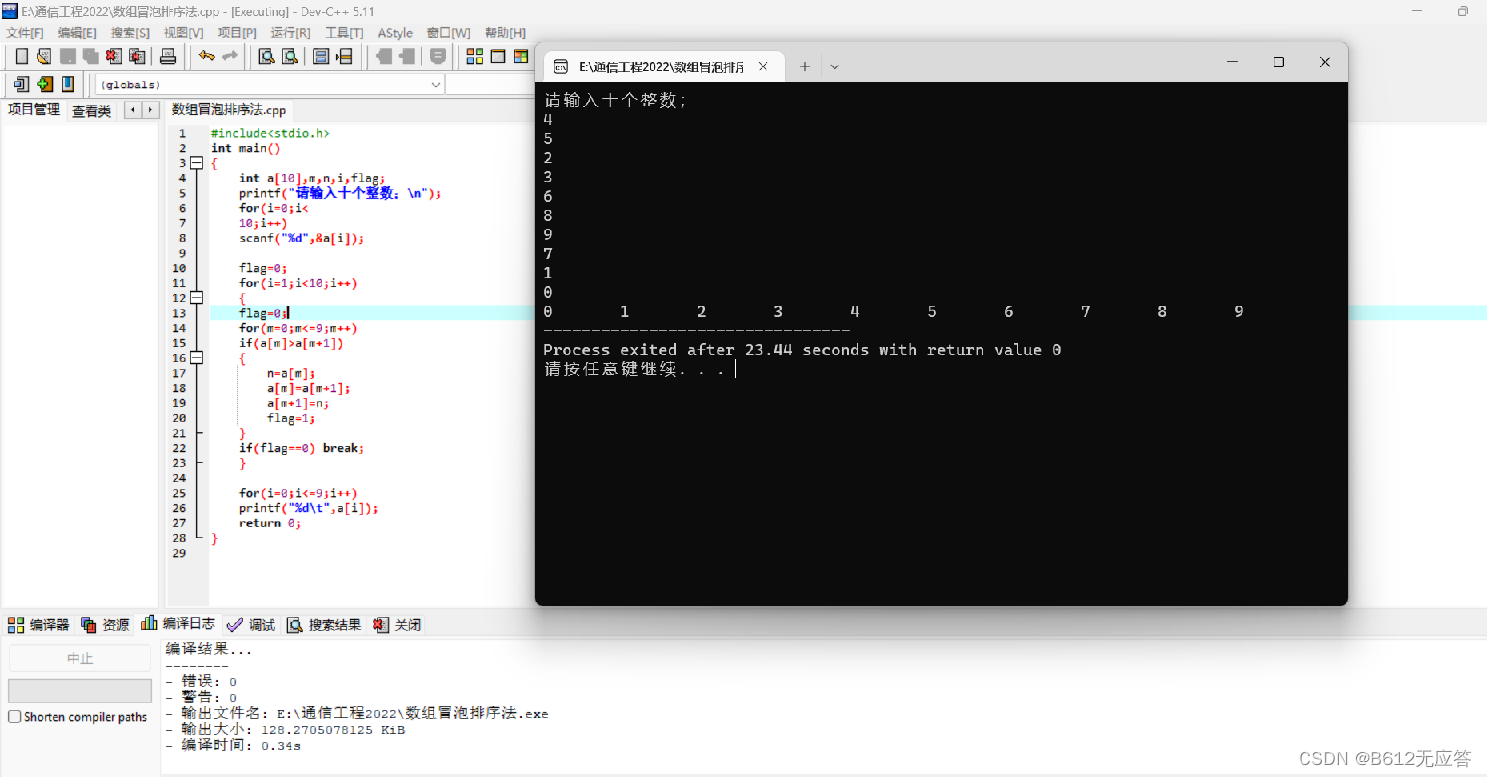Open the console tab list chevron
Viewport: 1487px width, 777px height.
[835, 67]
